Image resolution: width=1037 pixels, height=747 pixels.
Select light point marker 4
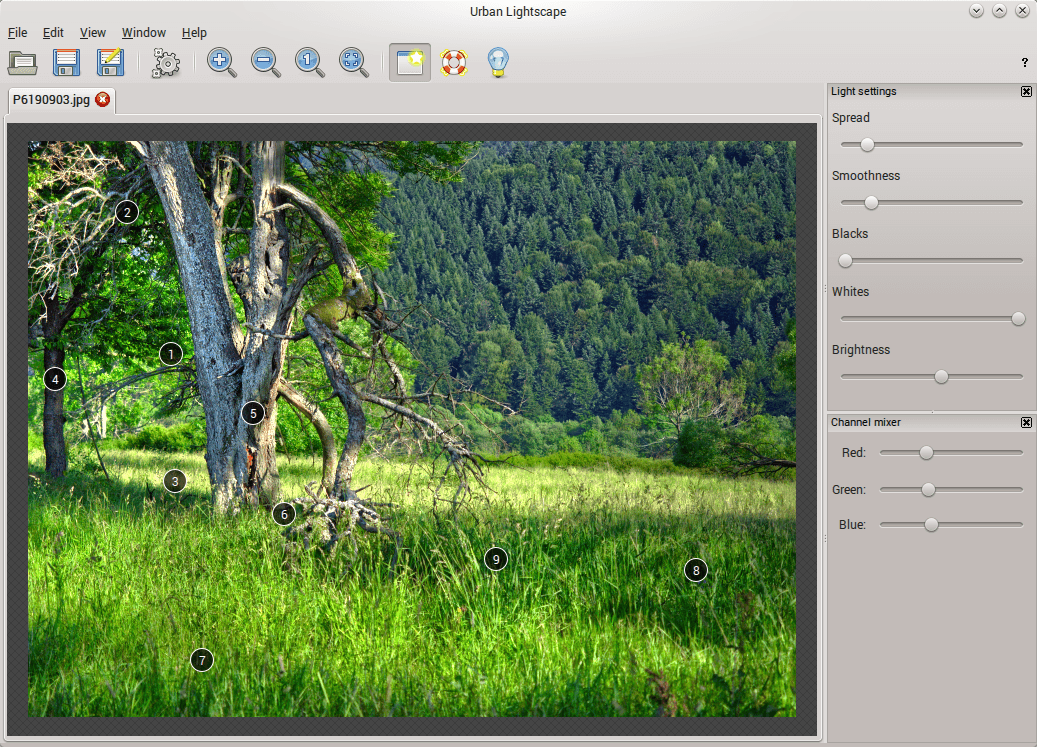click(x=55, y=379)
